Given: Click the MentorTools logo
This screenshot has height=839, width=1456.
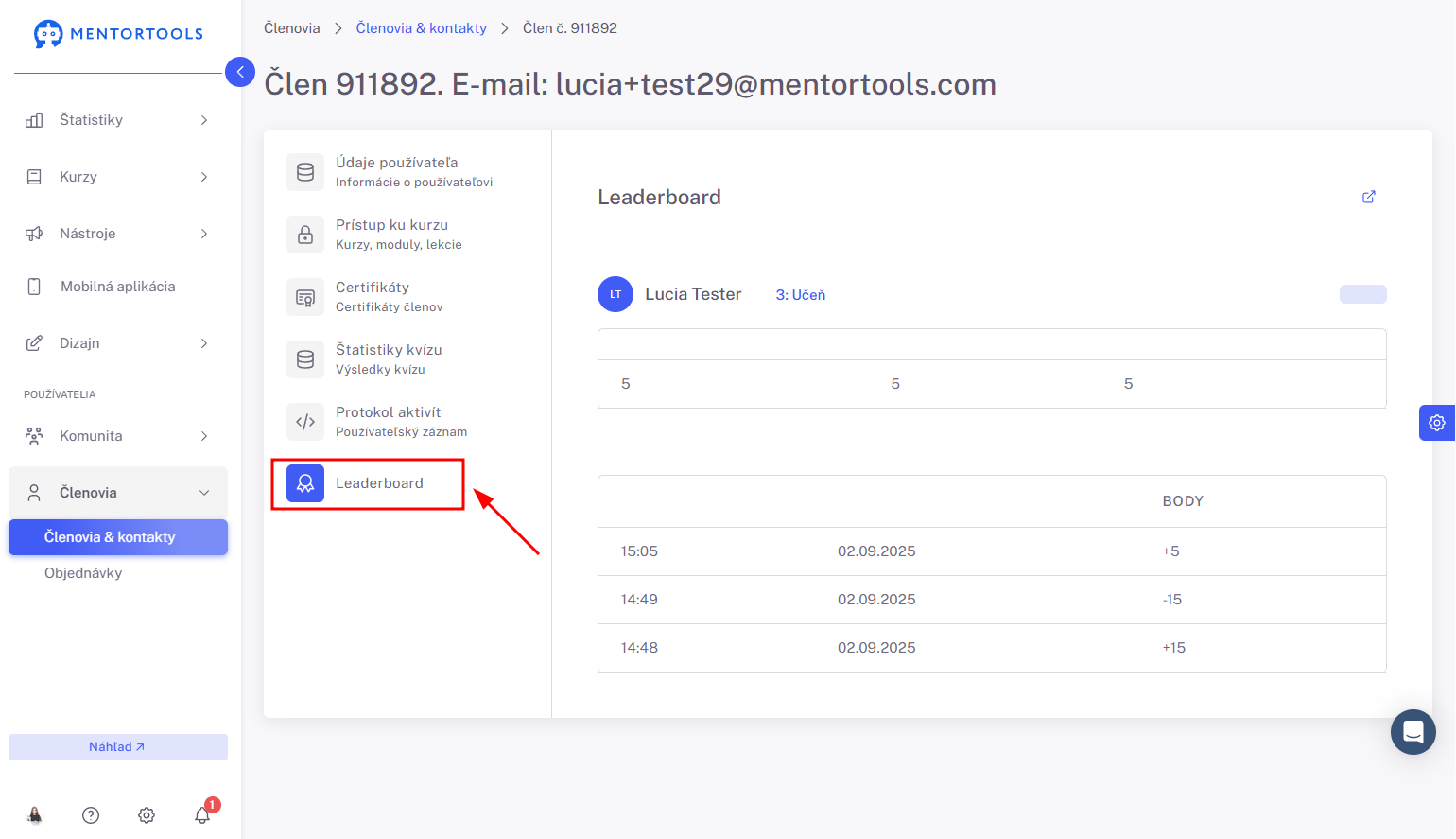Looking at the screenshot, I should [x=119, y=34].
